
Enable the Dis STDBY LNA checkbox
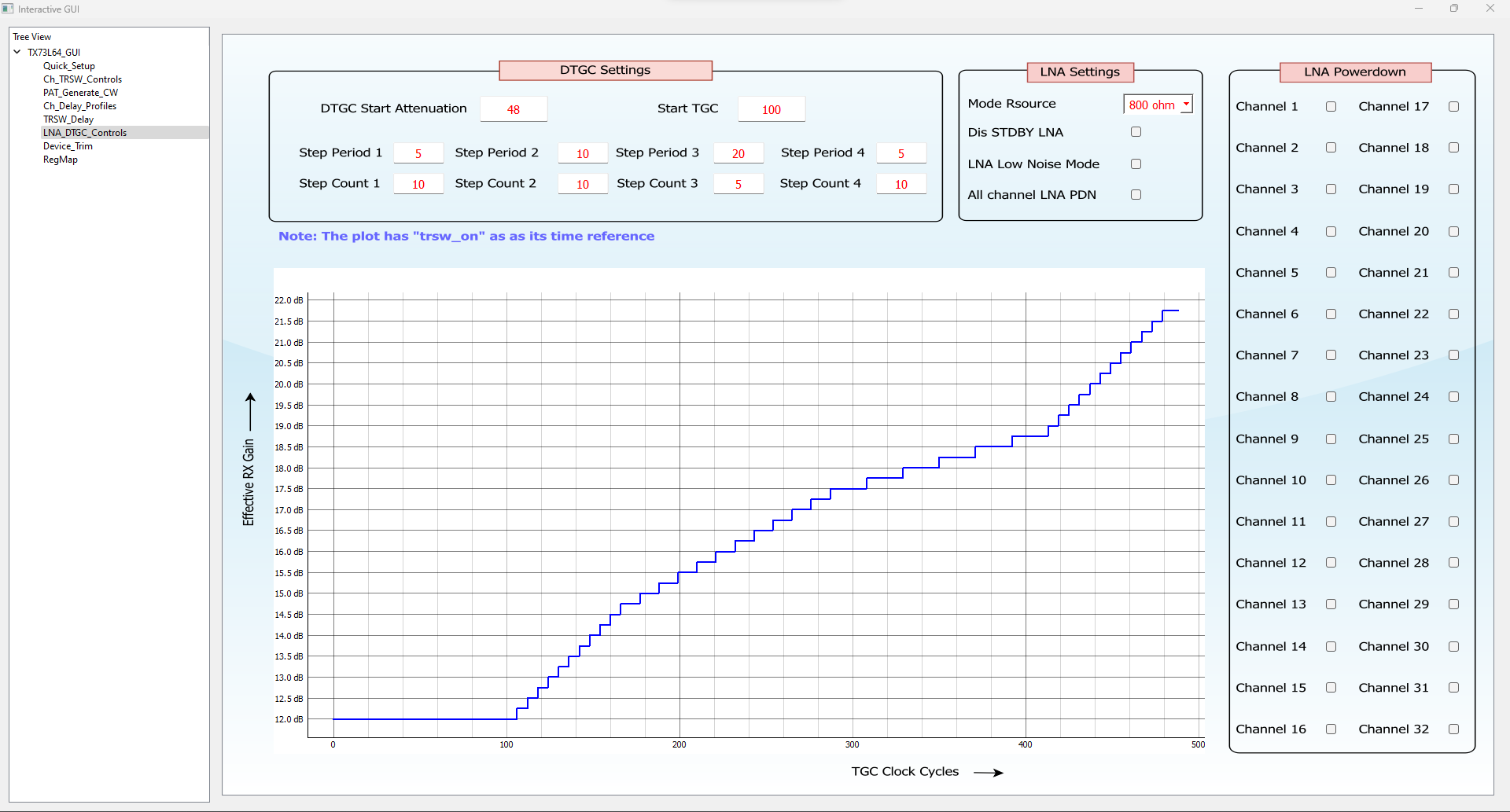coord(1136,132)
